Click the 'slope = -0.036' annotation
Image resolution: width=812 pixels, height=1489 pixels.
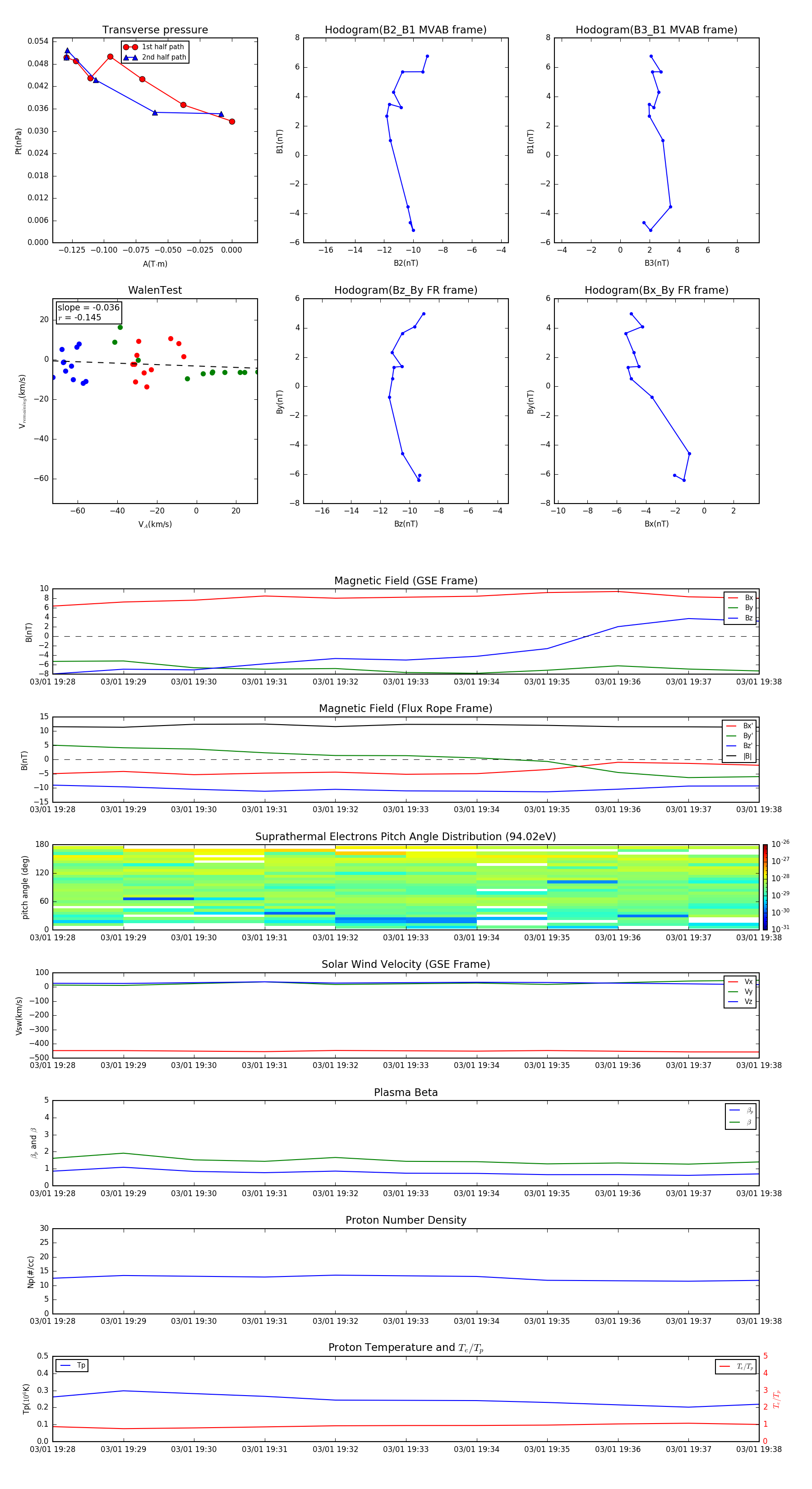coord(88,308)
